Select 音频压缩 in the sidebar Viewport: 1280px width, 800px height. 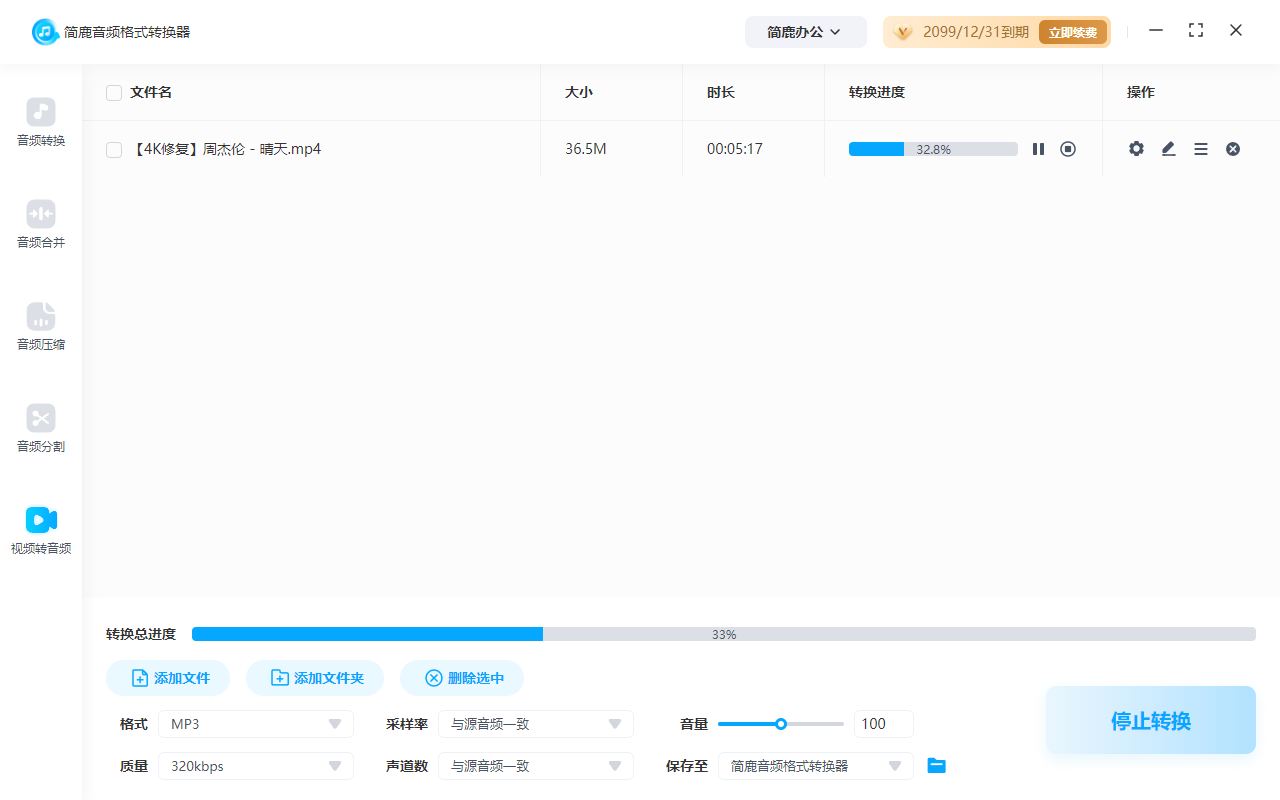coord(40,326)
